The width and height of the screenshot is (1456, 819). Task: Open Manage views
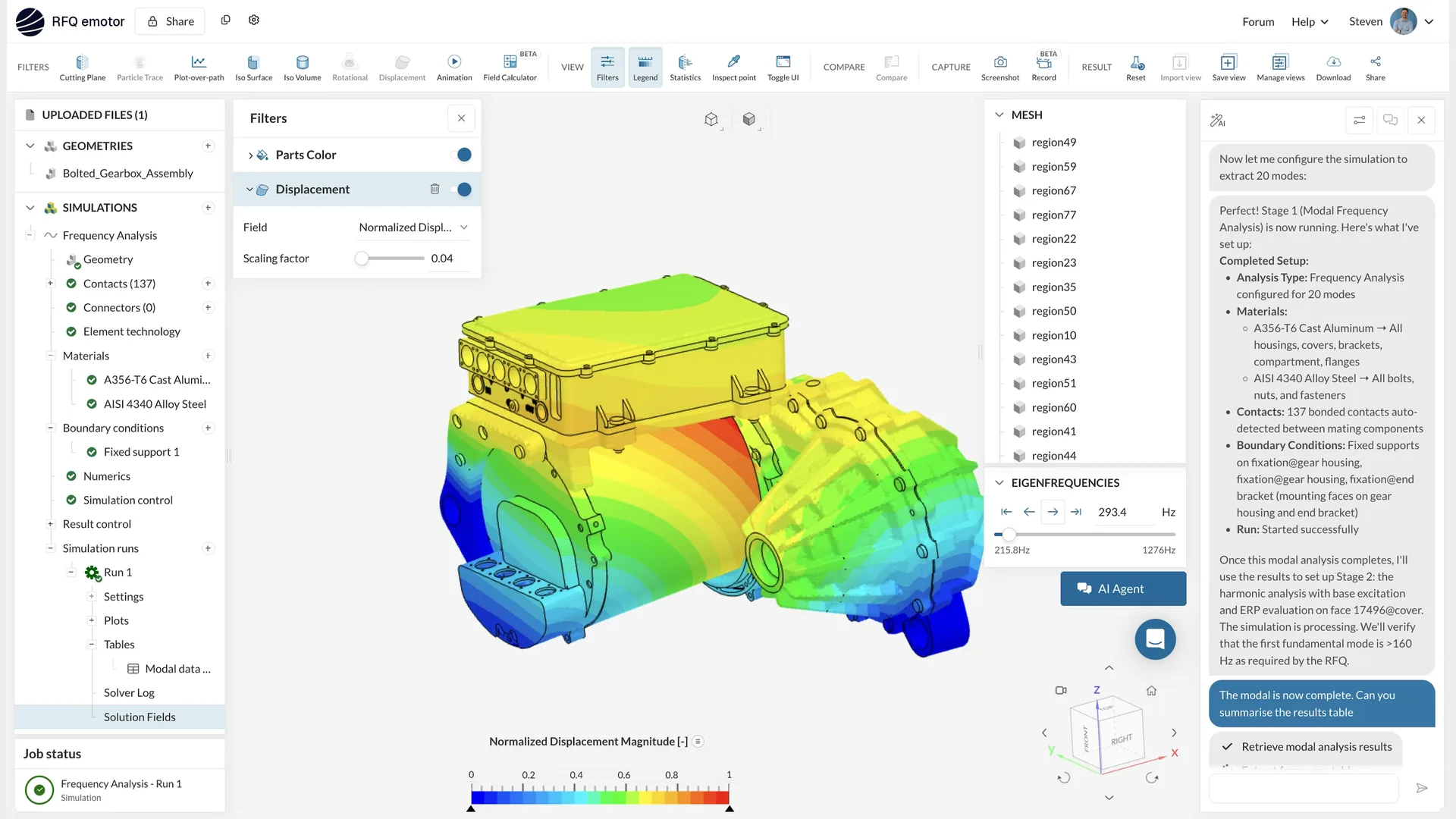point(1280,67)
